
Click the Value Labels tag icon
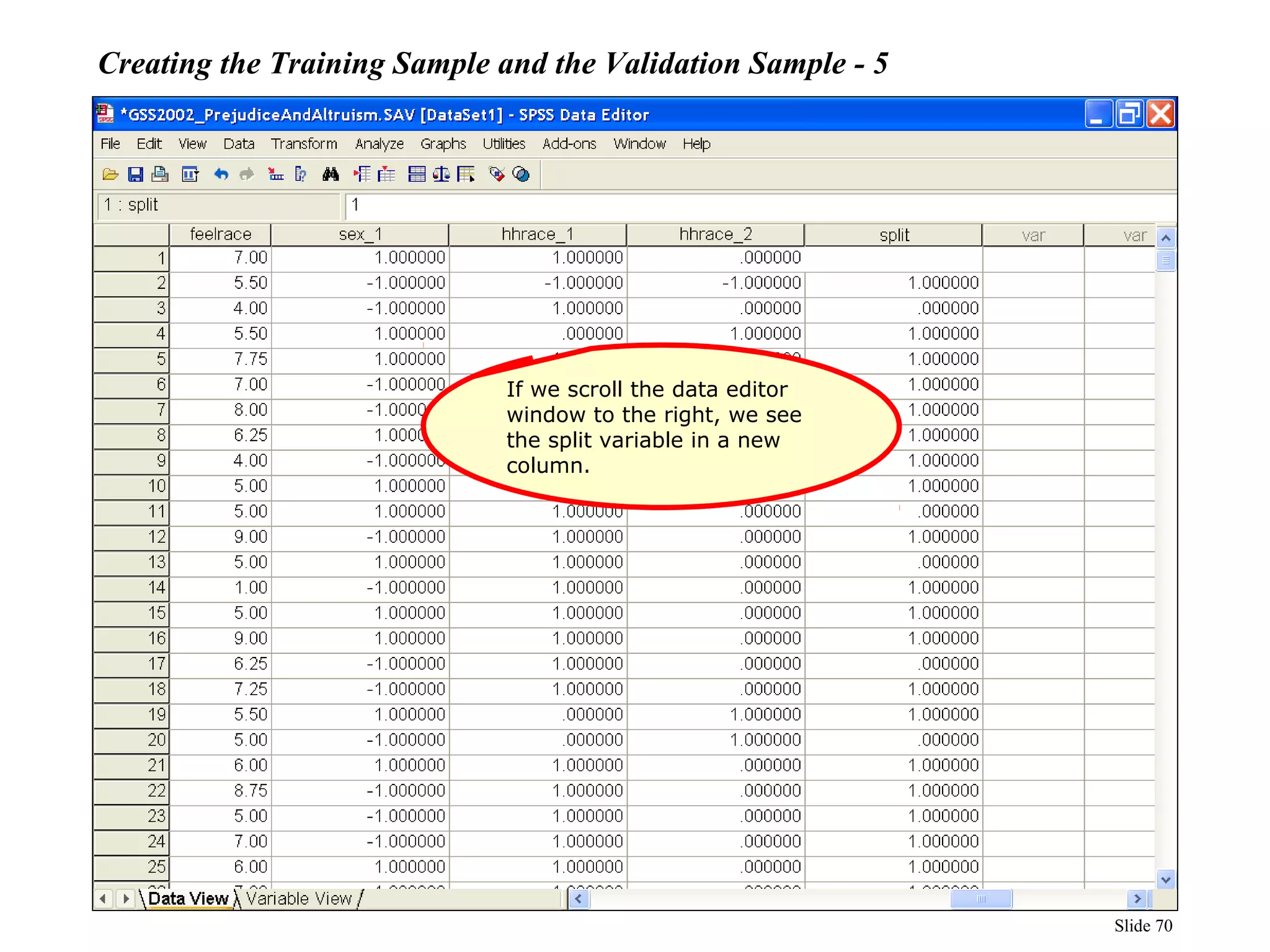point(497,174)
